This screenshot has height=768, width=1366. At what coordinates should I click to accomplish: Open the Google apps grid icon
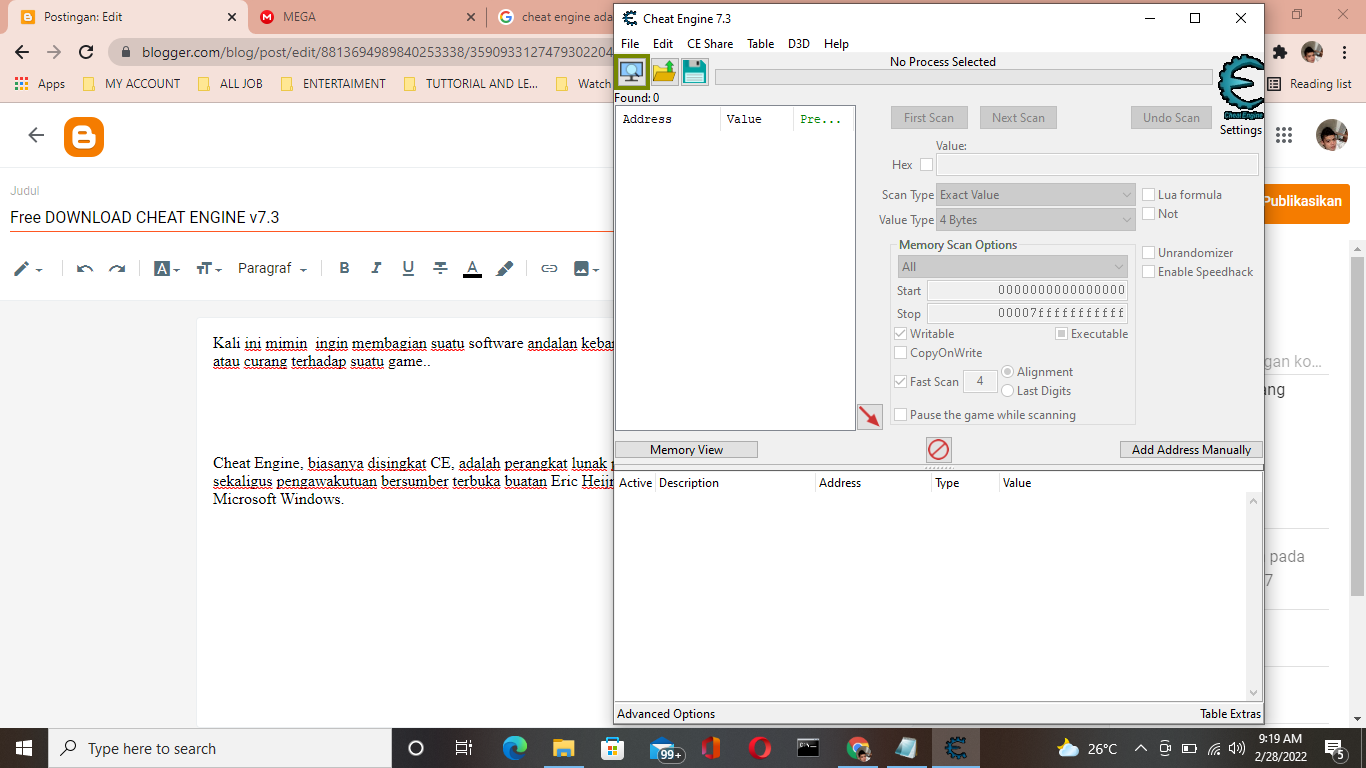pyautogui.click(x=1284, y=135)
